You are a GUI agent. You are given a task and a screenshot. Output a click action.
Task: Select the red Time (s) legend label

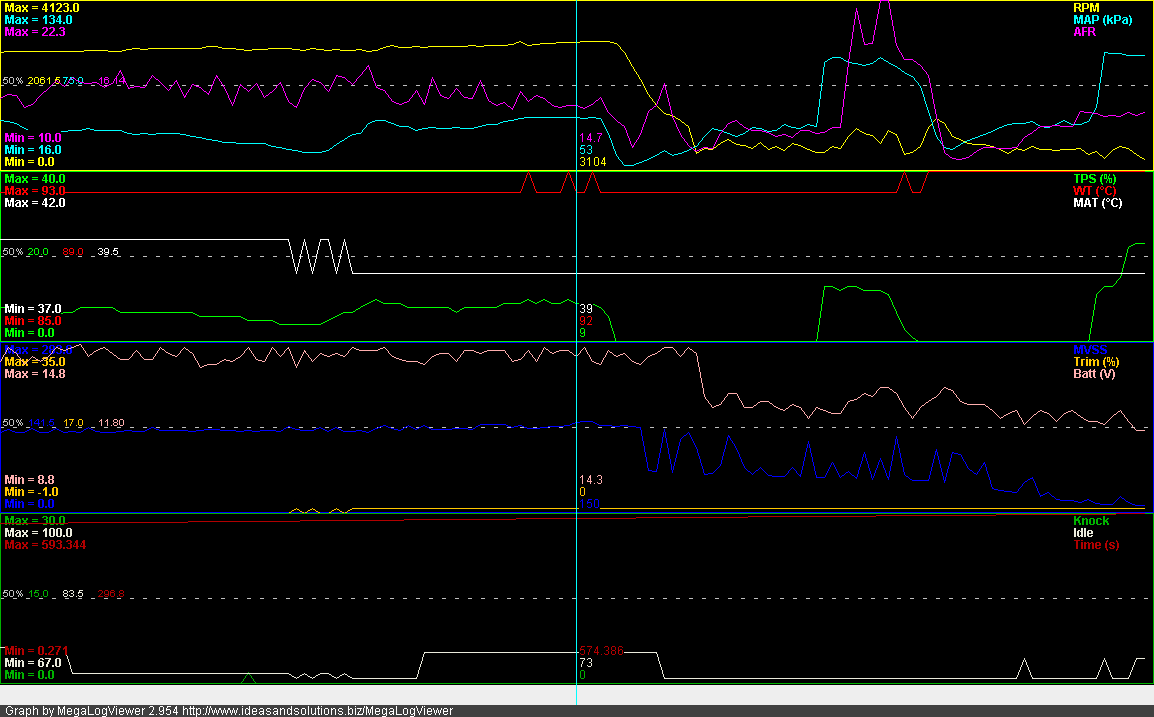[x=1096, y=544]
